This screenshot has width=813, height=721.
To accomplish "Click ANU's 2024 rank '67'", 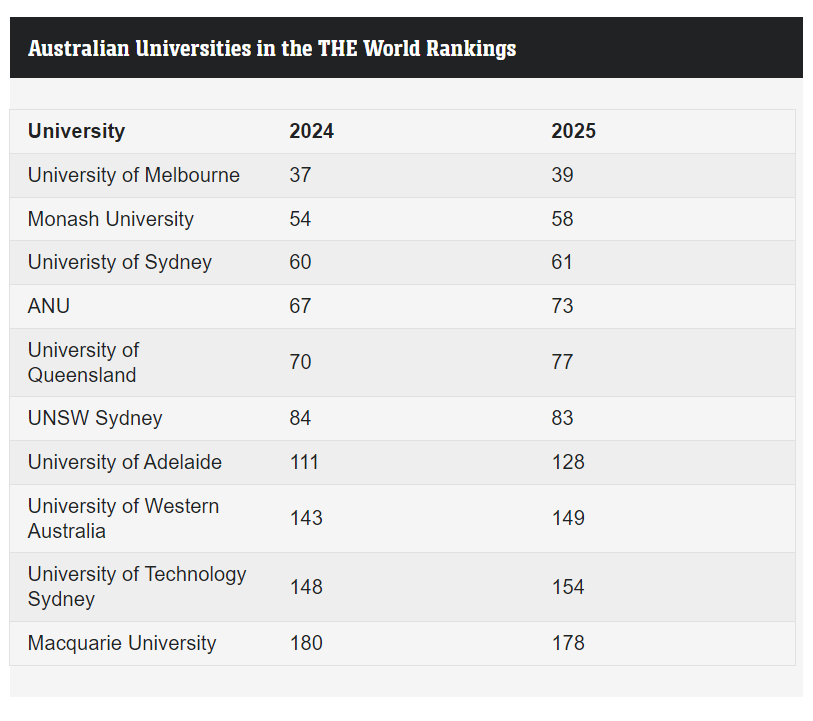I will [300, 306].
